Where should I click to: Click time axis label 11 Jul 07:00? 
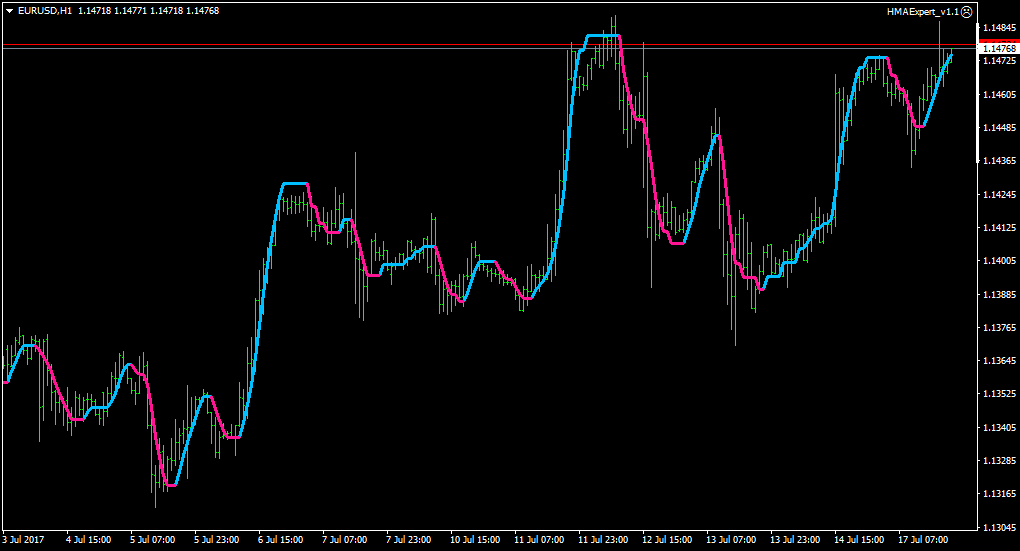(x=539, y=540)
